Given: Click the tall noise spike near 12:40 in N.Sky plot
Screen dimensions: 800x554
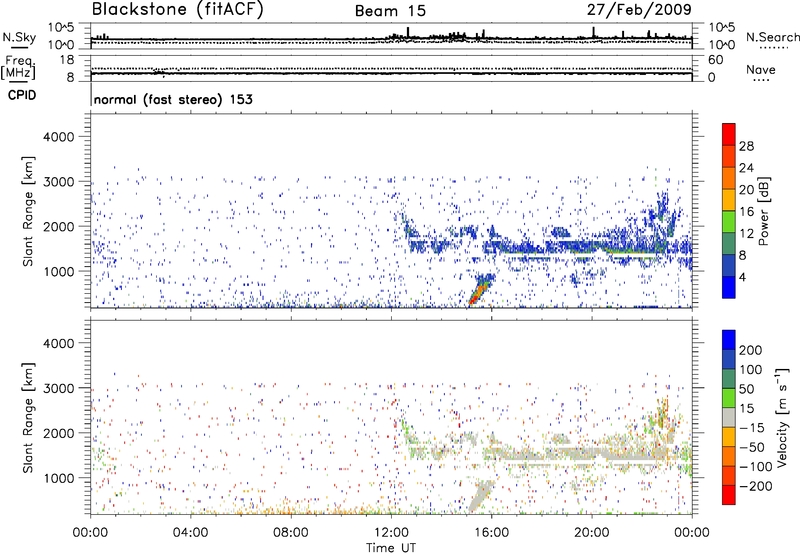Looking at the screenshot, I should click(408, 32).
